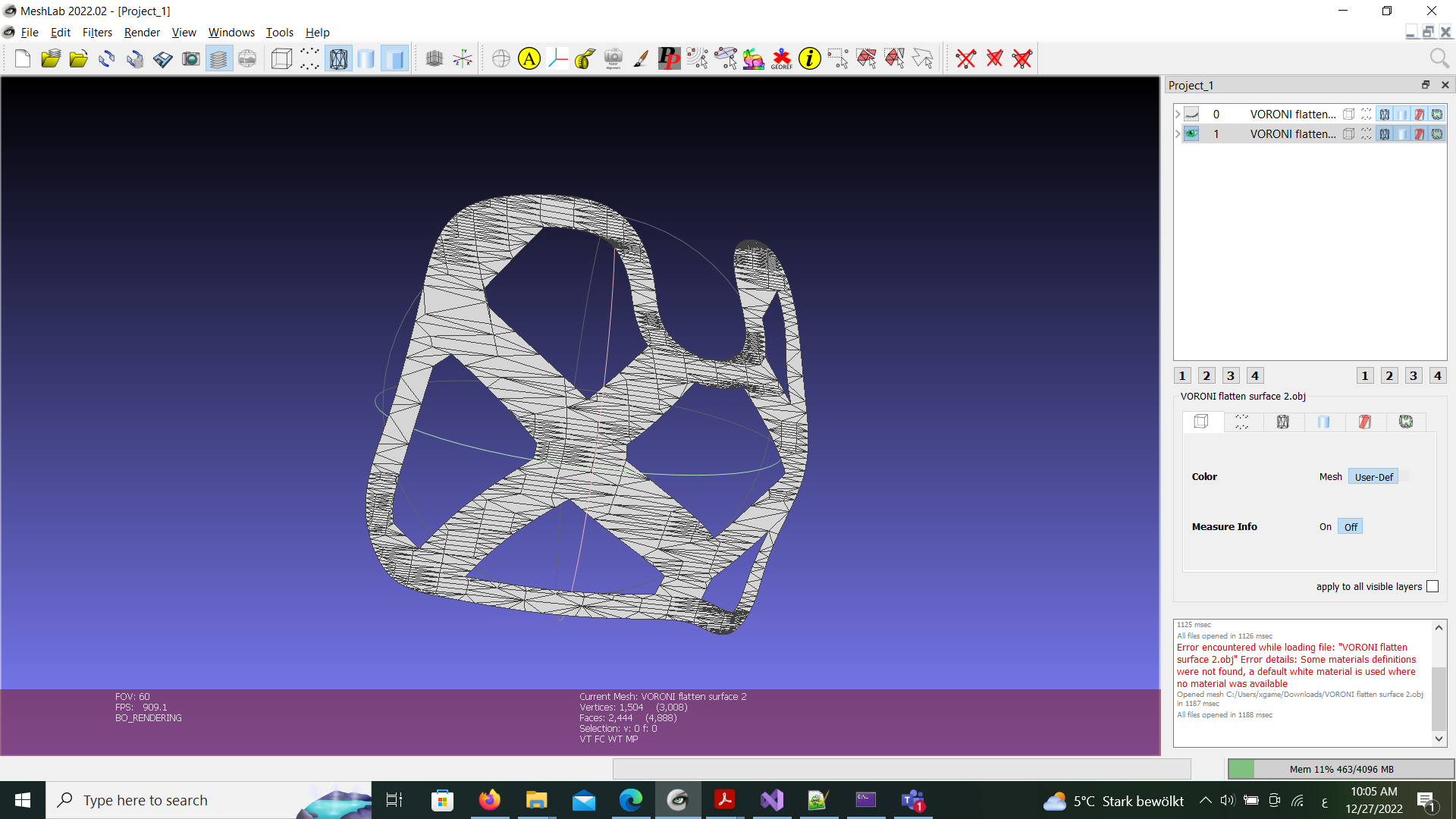Select connected components in region tool

point(894,58)
